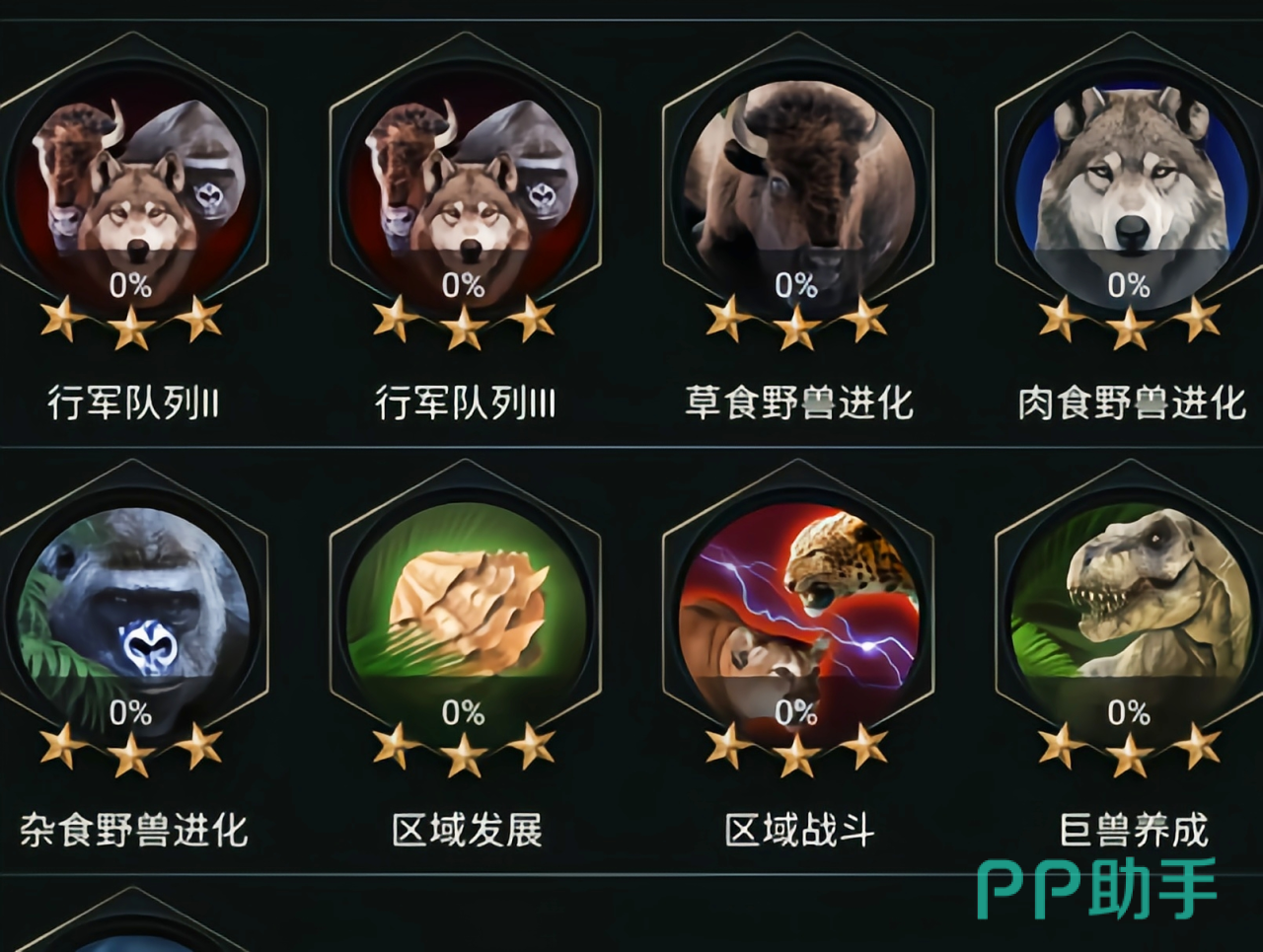Click the stars under 草食野兽进化
Viewport: 1263px width, 952px height.
pos(796,322)
